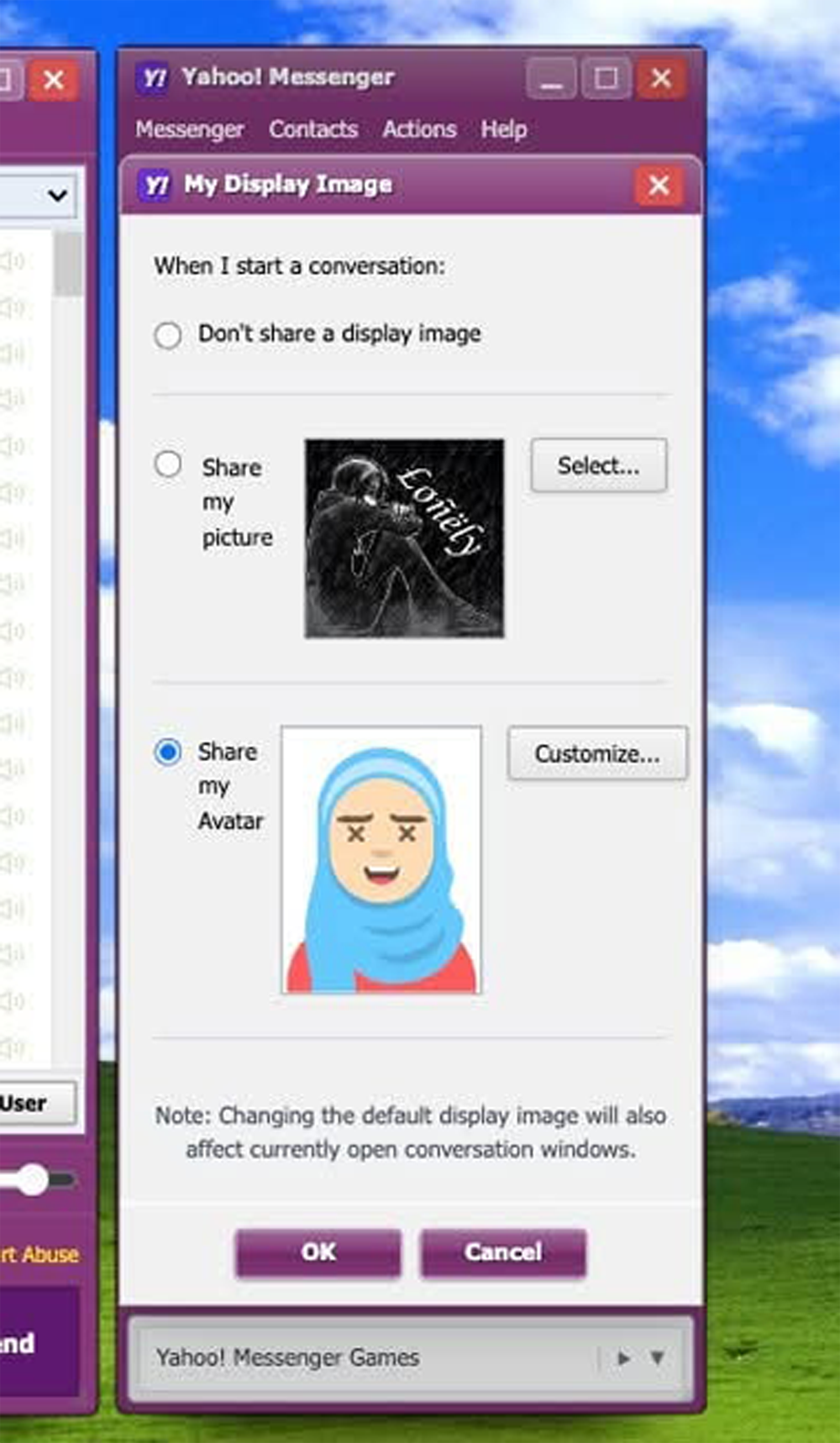The height and width of the screenshot is (1443, 840).
Task: Expand the Yahoo! Messenger Games dropdown arrow
Action: (658, 1357)
